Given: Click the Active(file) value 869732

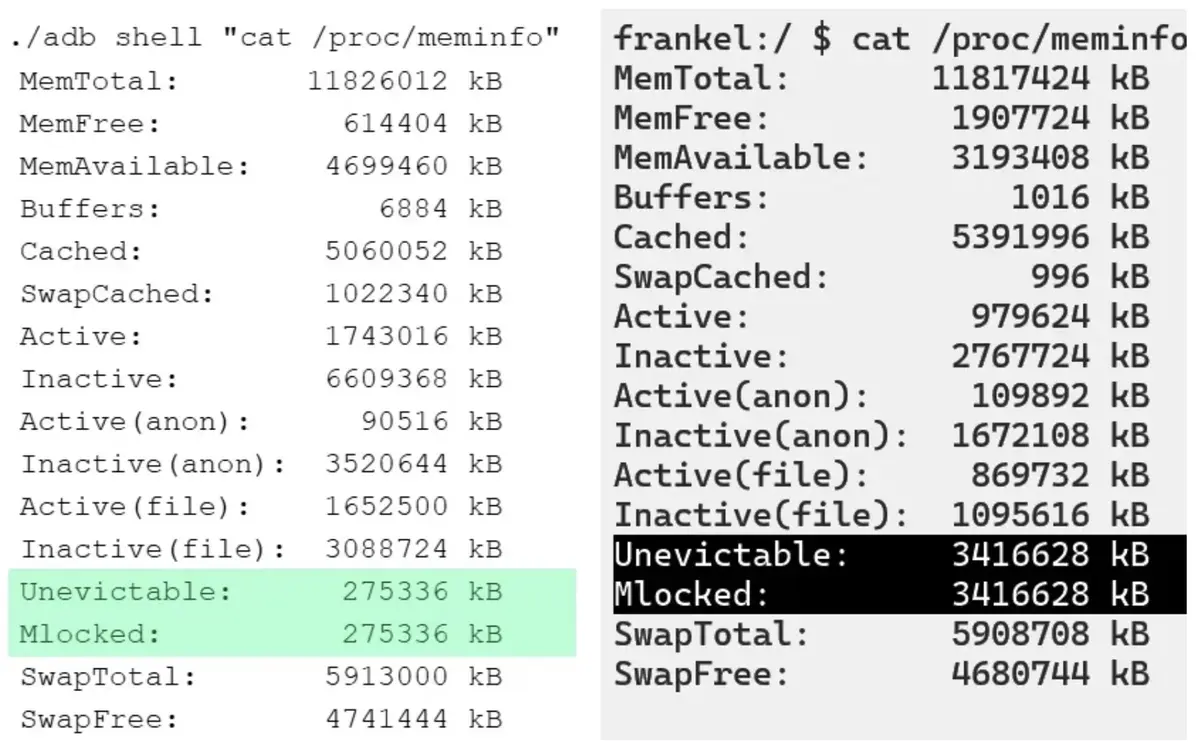Looking at the screenshot, I should click(x=1030, y=474).
